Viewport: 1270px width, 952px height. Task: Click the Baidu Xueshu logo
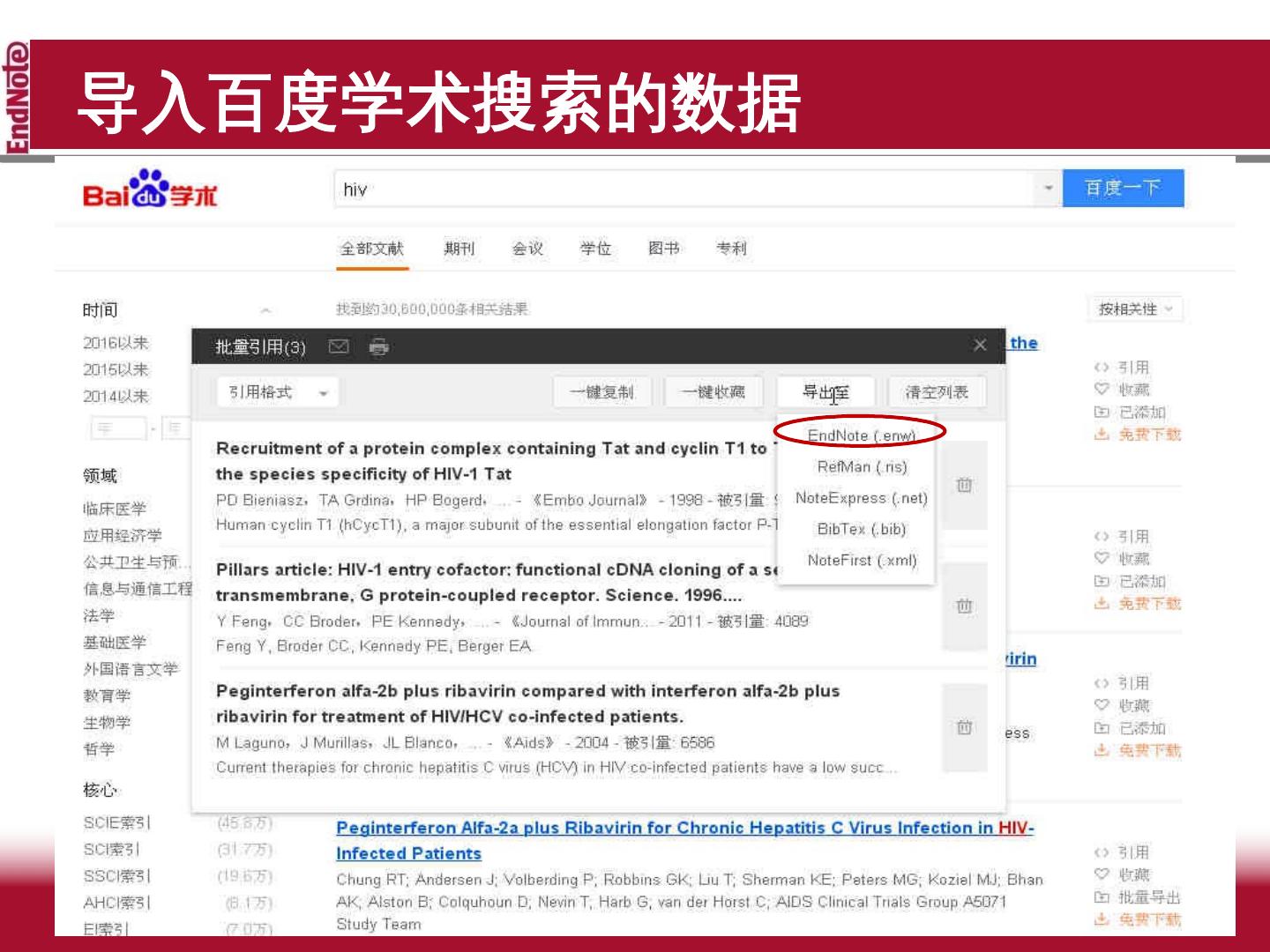[x=149, y=190]
